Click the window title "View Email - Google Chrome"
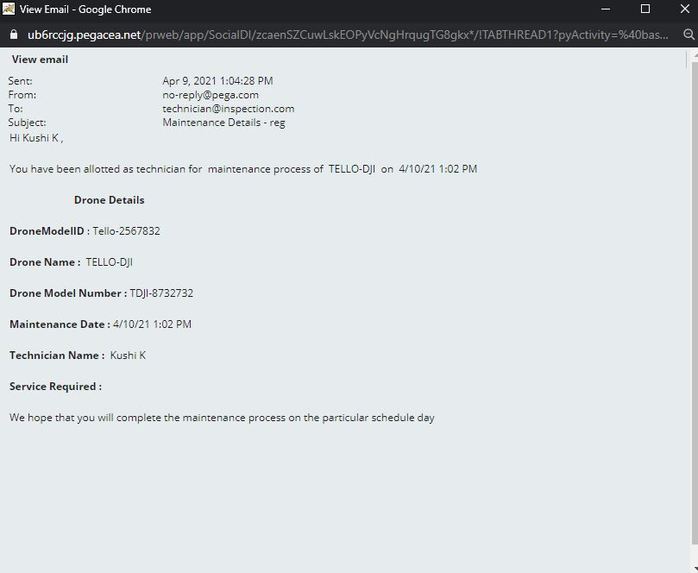The height and width of the screenshot is (573, 698). coord(85,9)
